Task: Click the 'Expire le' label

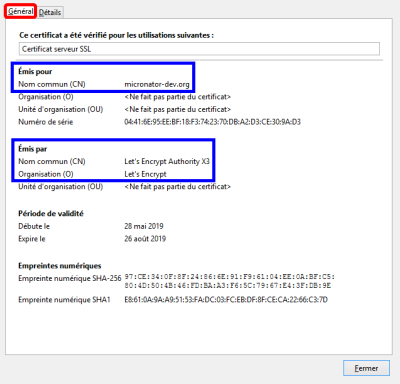Action: (x=32, y=239)
